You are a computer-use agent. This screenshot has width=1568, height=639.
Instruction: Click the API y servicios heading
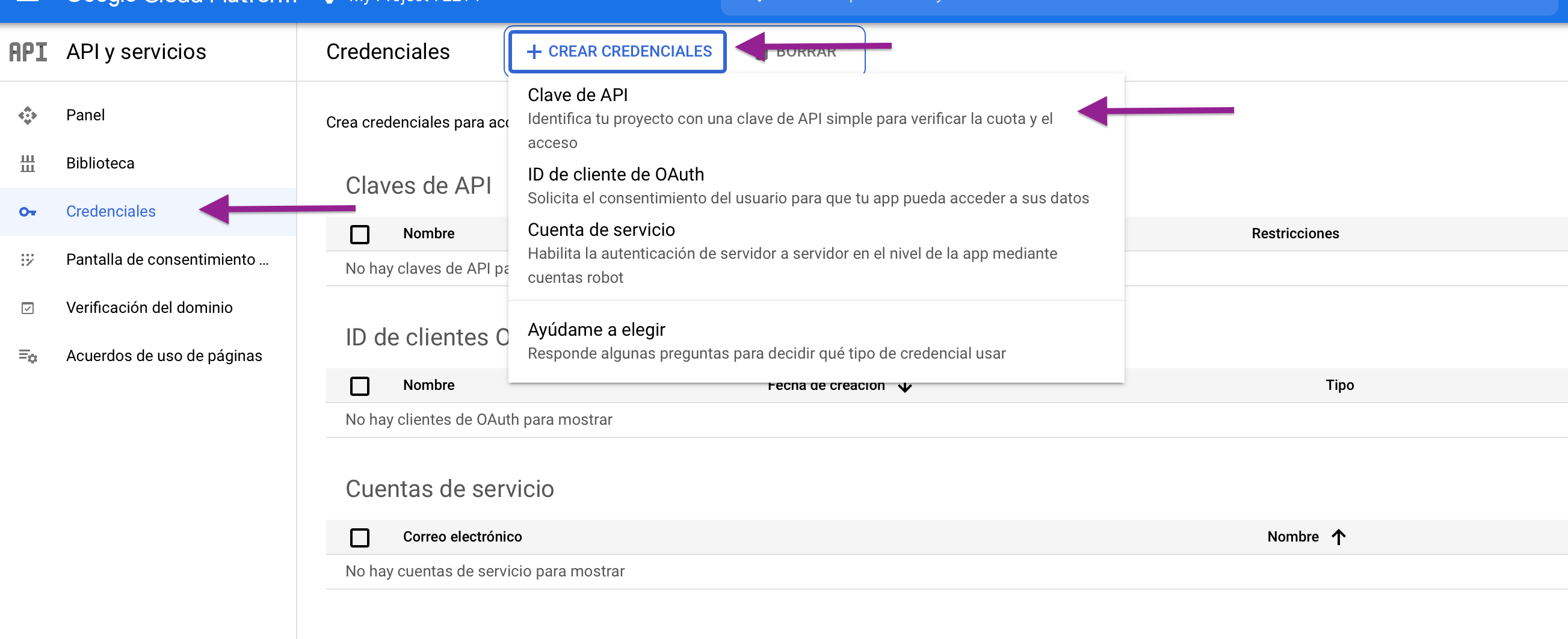tap(137, 52)
